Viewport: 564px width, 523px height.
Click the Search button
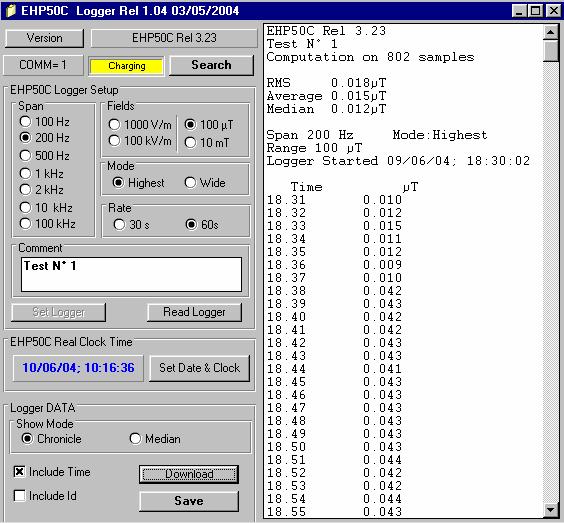coord(211,65)
